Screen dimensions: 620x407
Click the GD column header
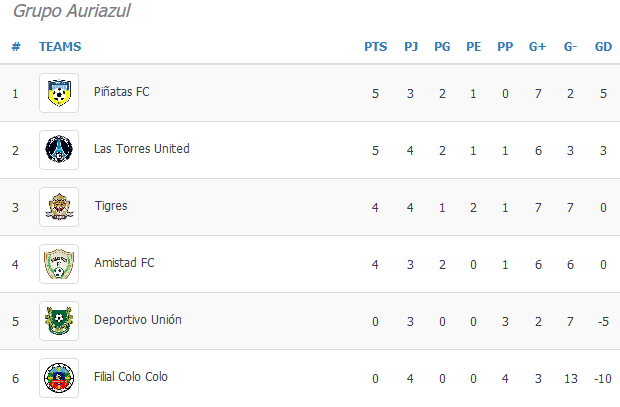tap(603, 46)
